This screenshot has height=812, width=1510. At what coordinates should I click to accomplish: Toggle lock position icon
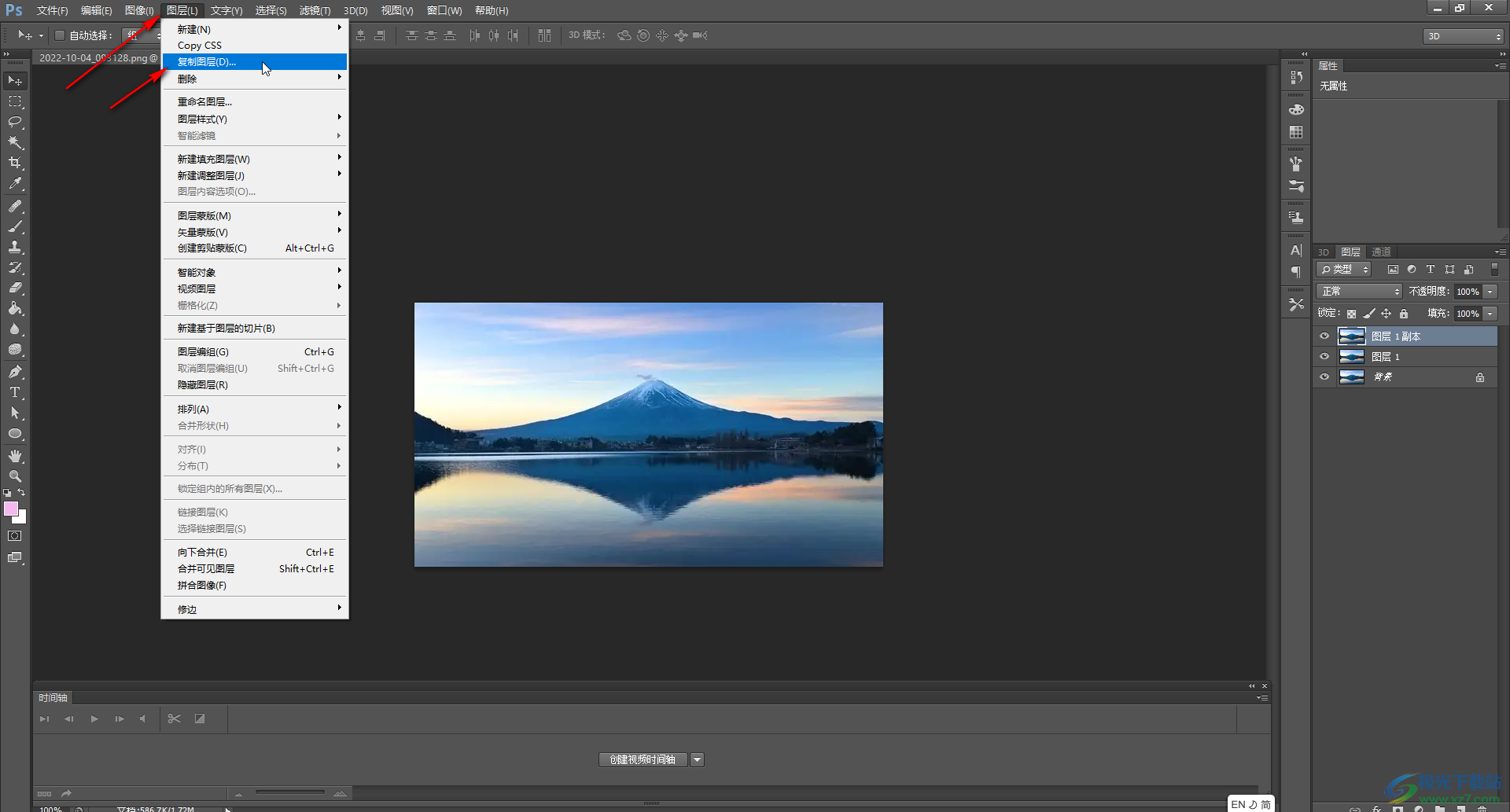[x=1387, y=314]
